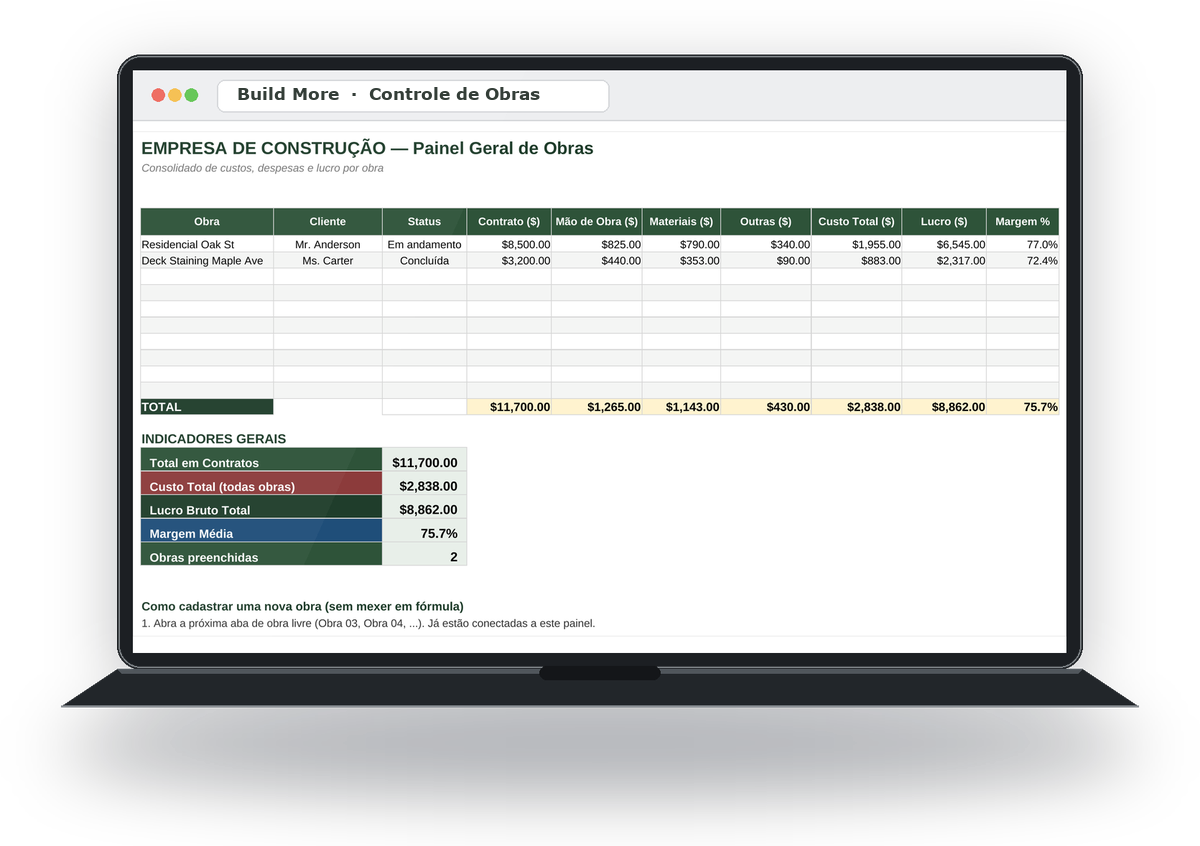Click the 77.0% margin cell
The height and width of the screenshot is (846, 1200).
[x=1023, y=244]
